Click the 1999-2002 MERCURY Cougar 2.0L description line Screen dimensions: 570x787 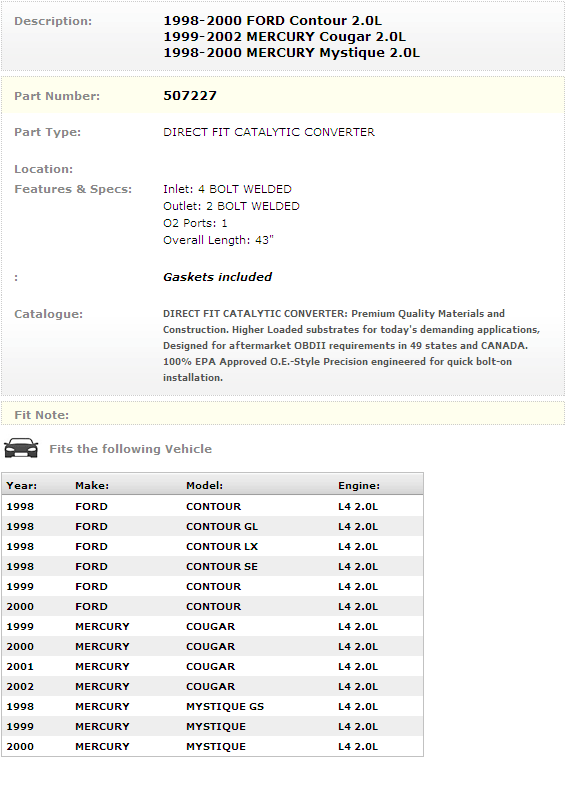(284, 37)
